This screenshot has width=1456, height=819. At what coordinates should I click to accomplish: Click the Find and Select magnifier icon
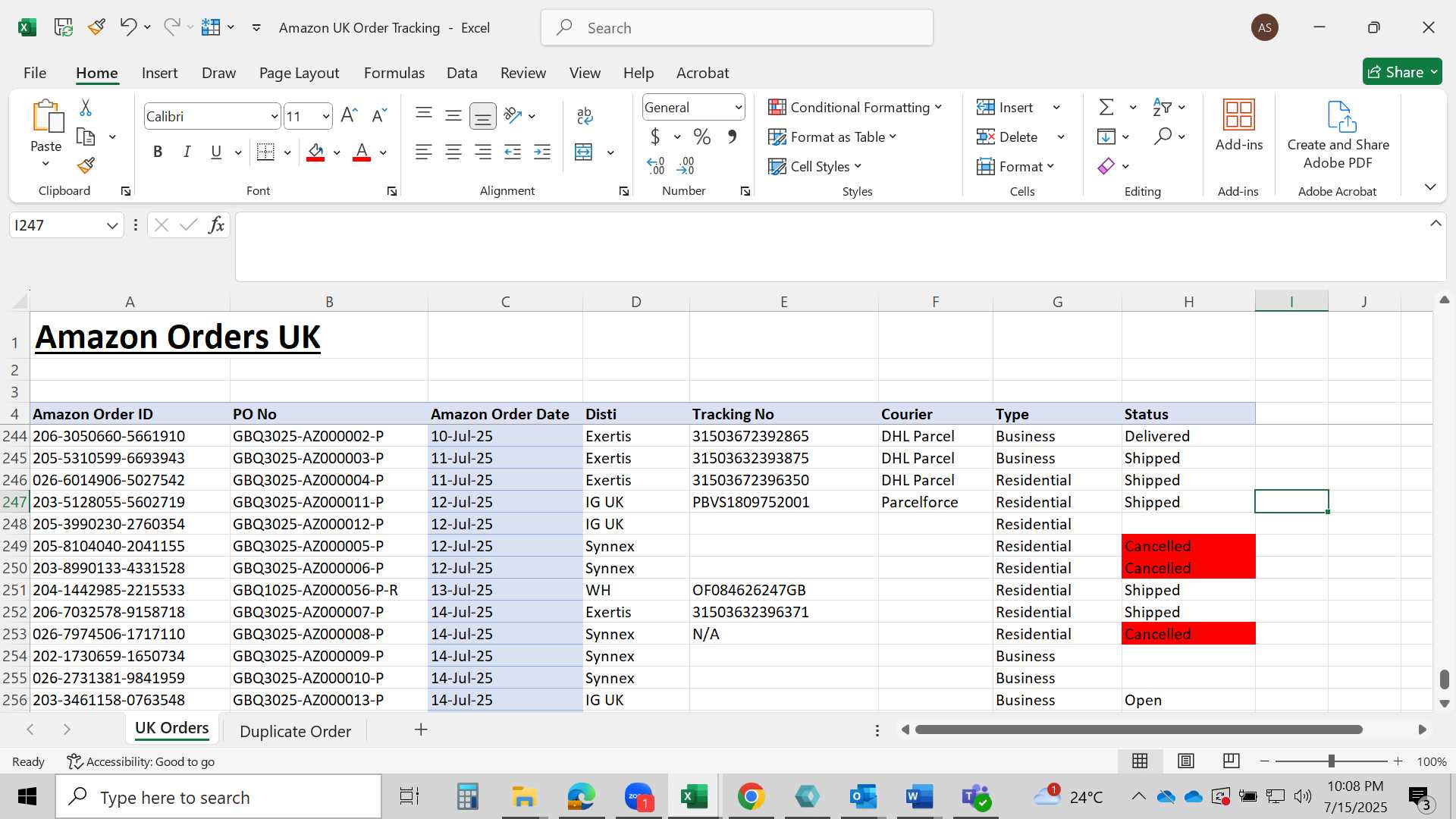1163,136
